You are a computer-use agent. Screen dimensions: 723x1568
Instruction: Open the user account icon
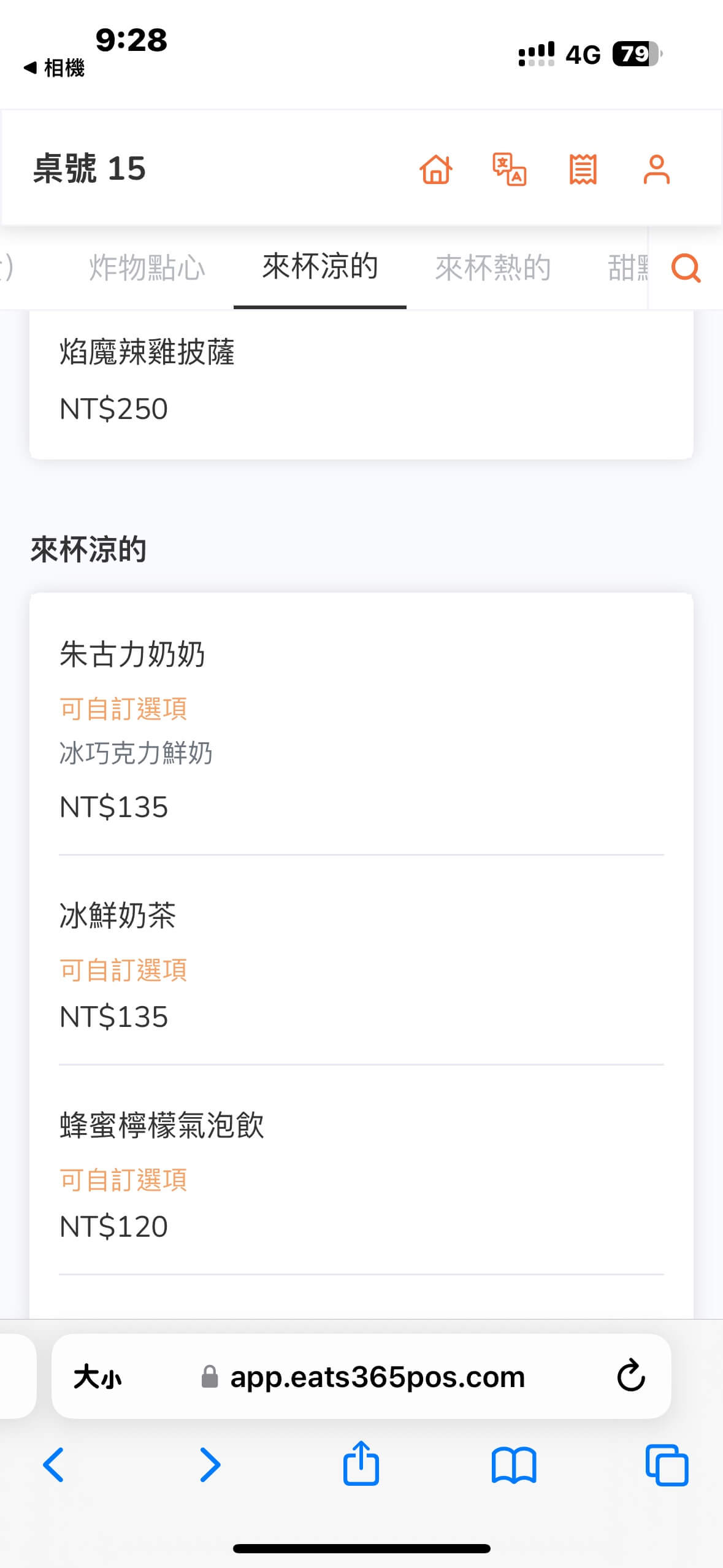pos(656,169)
